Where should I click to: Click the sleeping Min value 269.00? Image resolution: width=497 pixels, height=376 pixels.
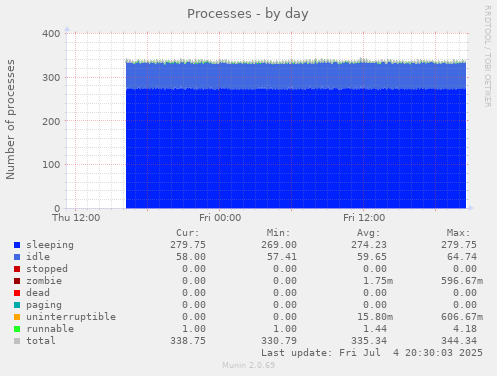click(x=279, y=245)
